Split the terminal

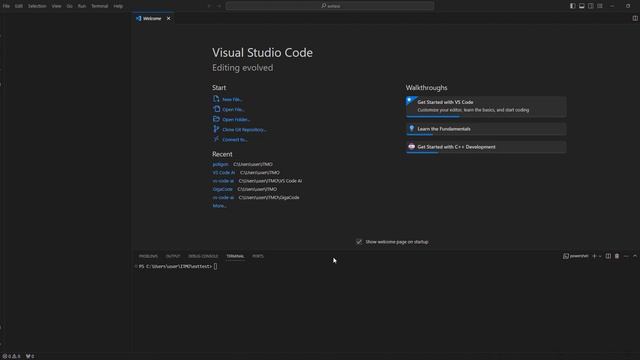[608, 256]
